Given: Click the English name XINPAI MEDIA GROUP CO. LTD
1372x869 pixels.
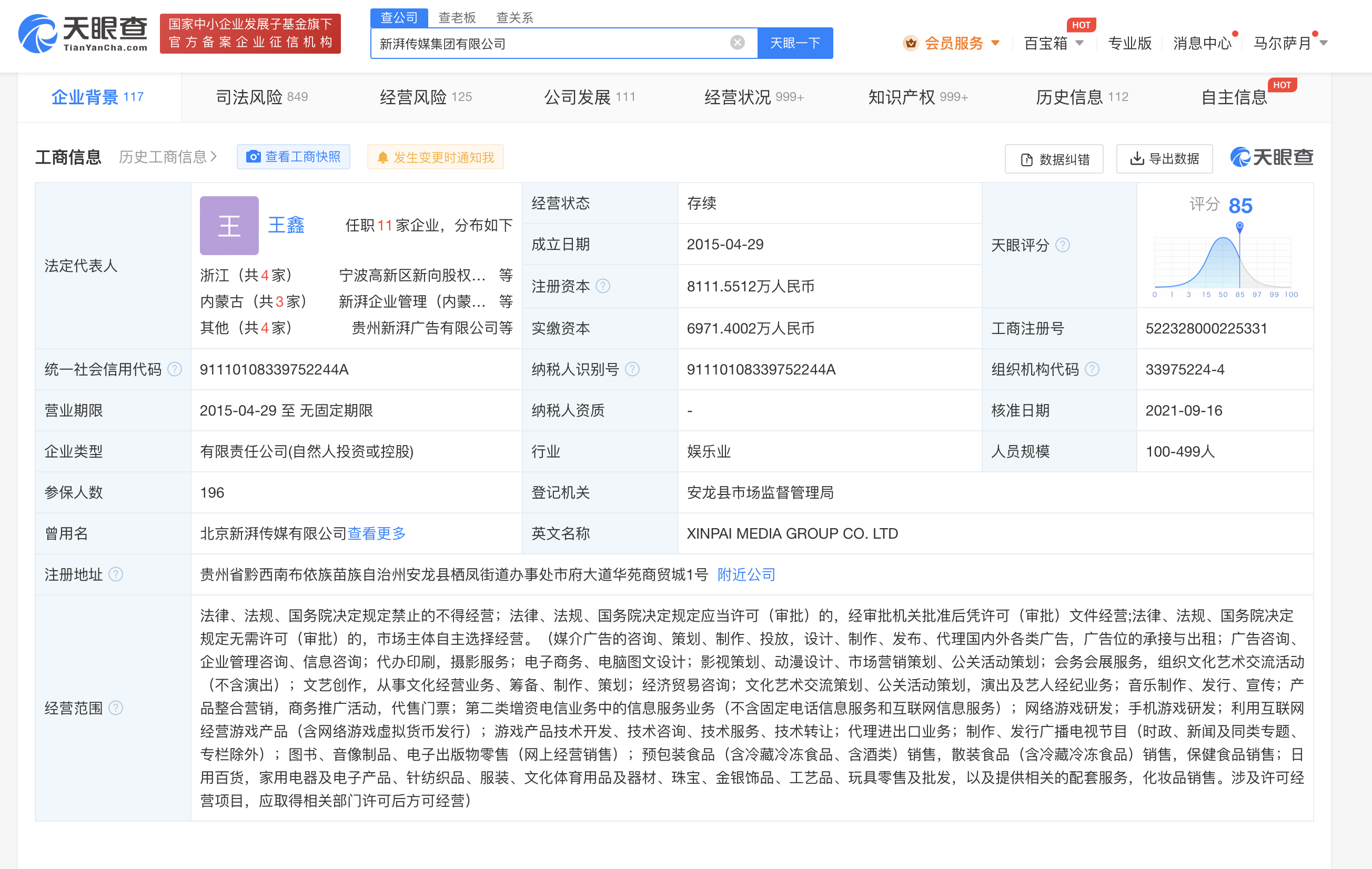Looking at the screenshot, I should (x=792, y=533).
